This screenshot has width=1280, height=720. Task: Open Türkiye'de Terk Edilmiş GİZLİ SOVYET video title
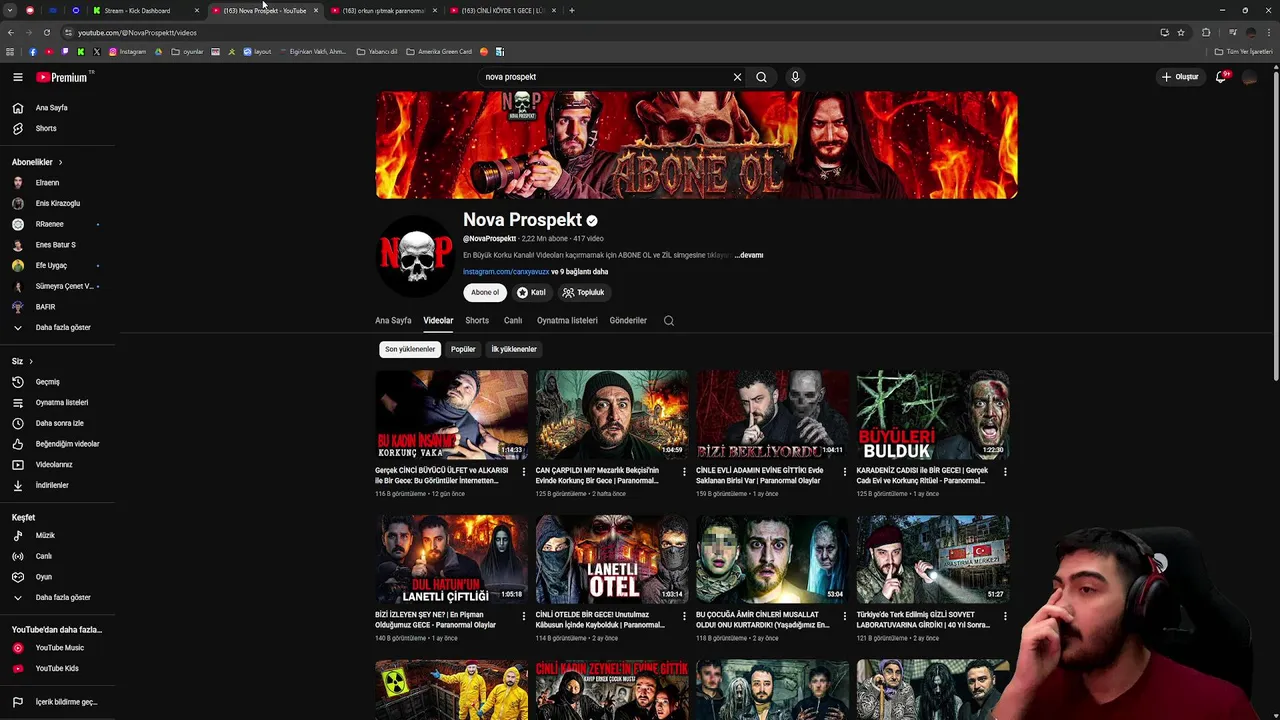[923, 620]
